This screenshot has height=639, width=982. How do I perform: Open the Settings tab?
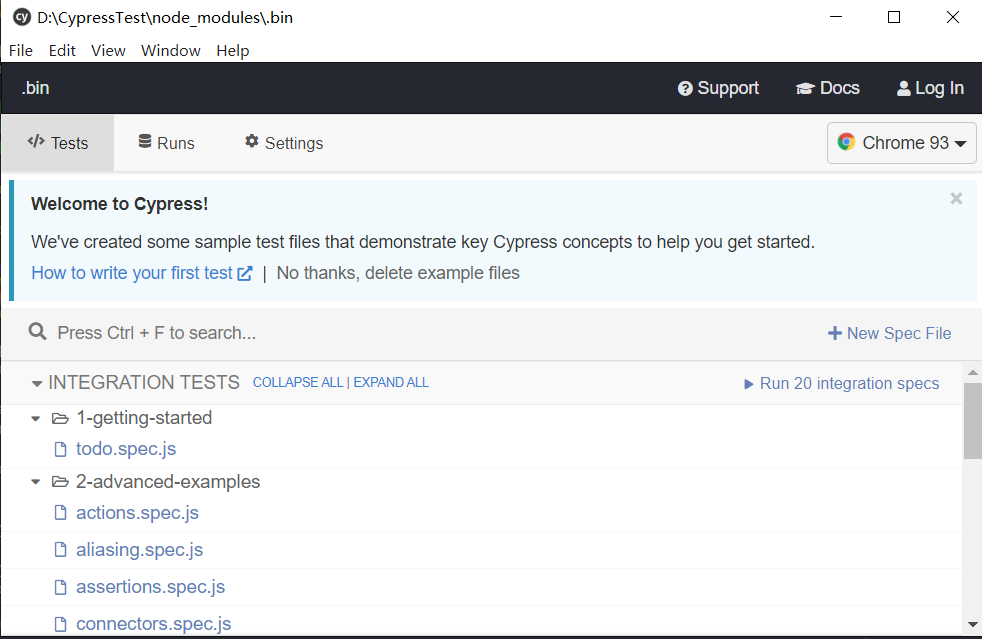click(284, 143)
